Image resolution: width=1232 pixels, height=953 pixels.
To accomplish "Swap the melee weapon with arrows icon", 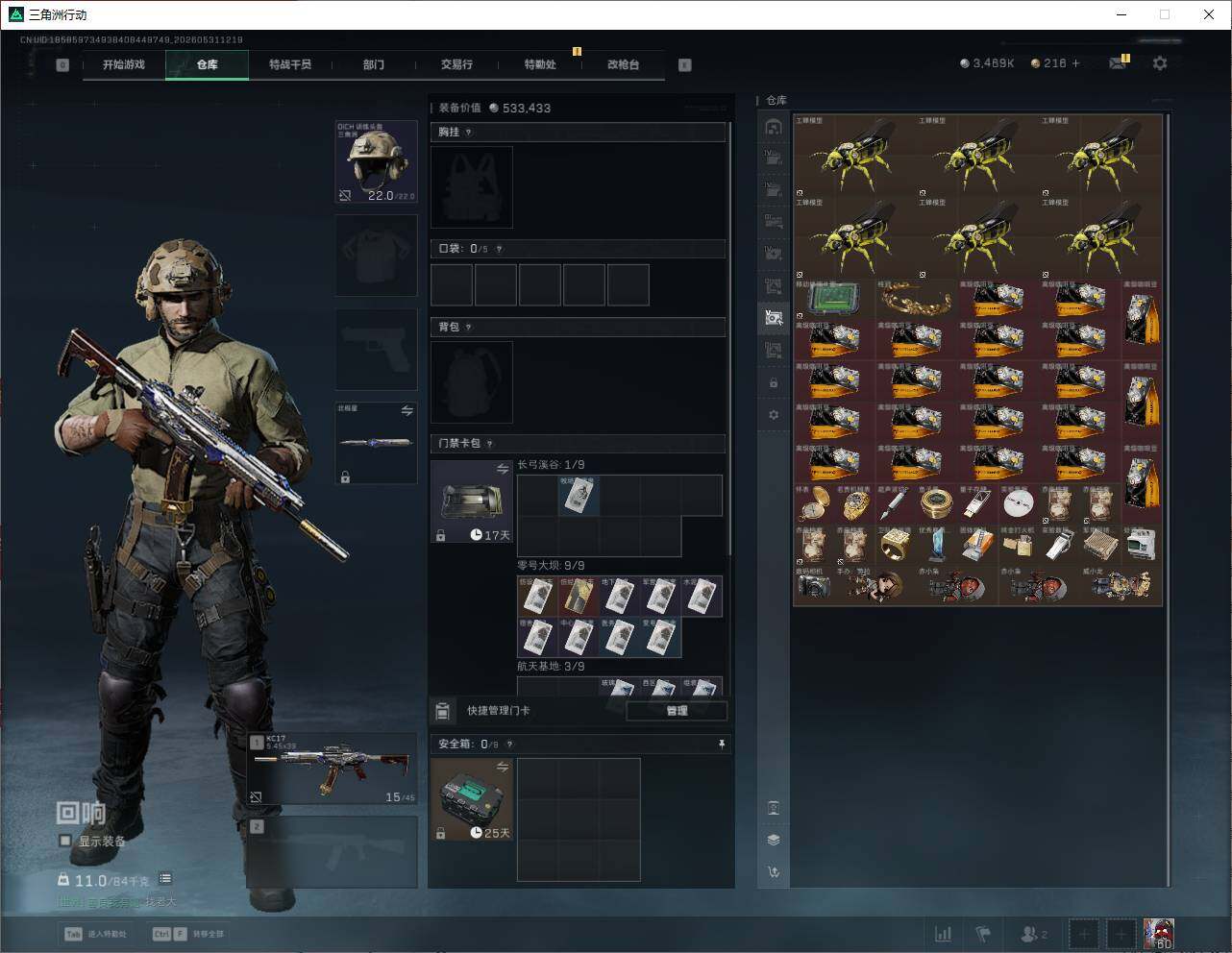I will 407,410.
